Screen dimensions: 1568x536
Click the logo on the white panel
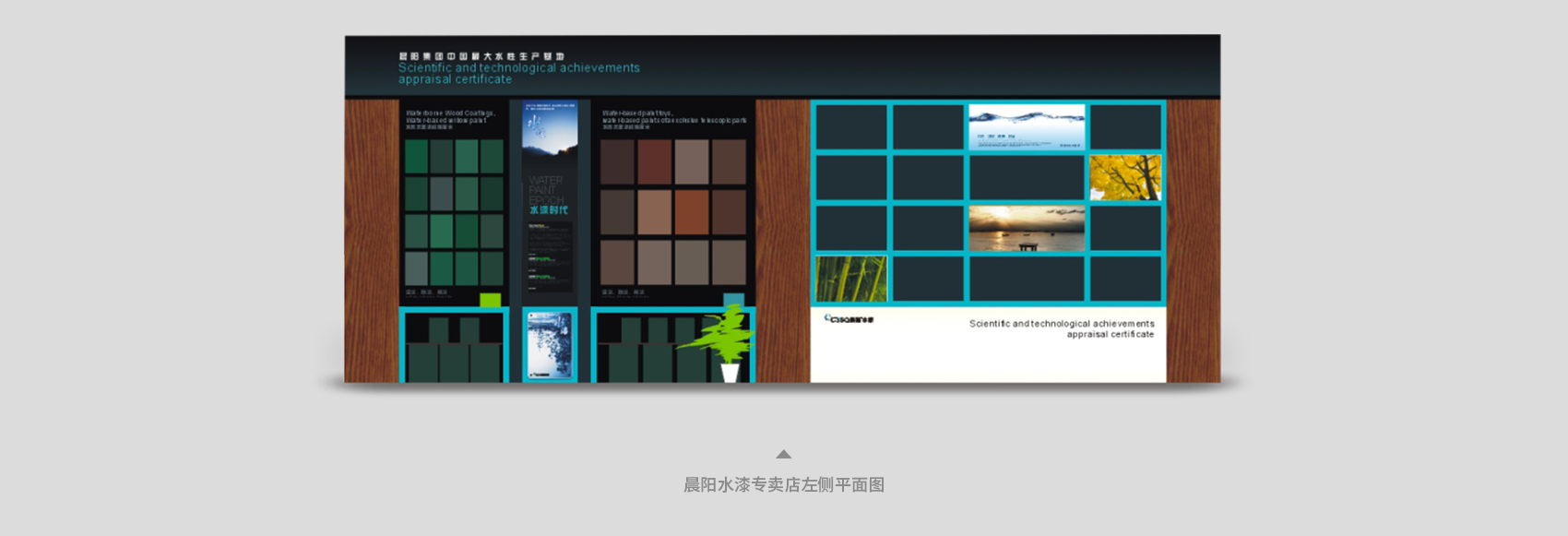point(849,319)
